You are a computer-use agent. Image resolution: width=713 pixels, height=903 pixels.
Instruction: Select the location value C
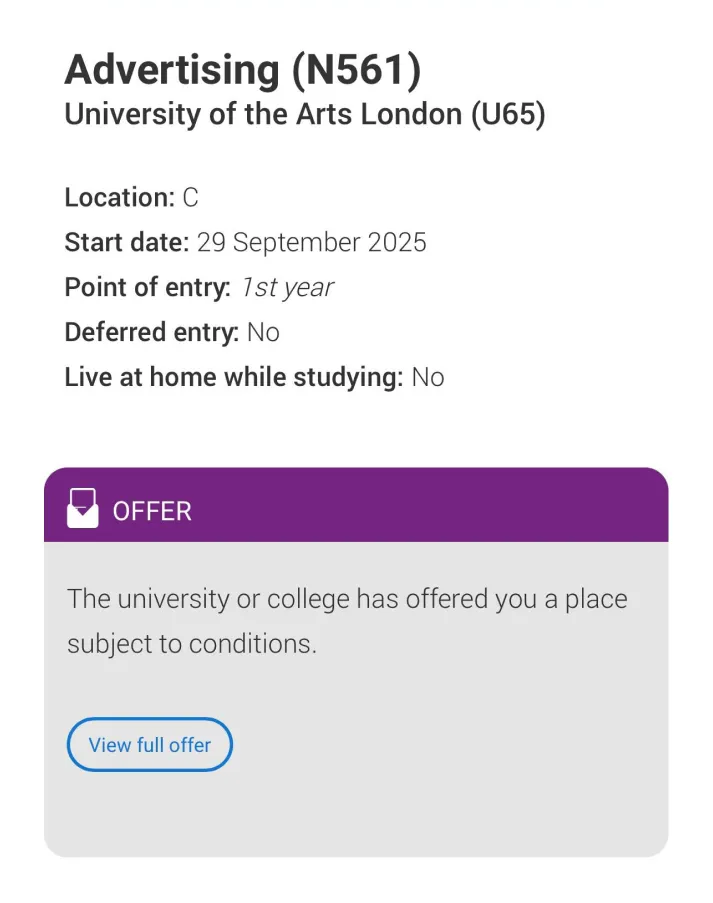pos(190,198)
